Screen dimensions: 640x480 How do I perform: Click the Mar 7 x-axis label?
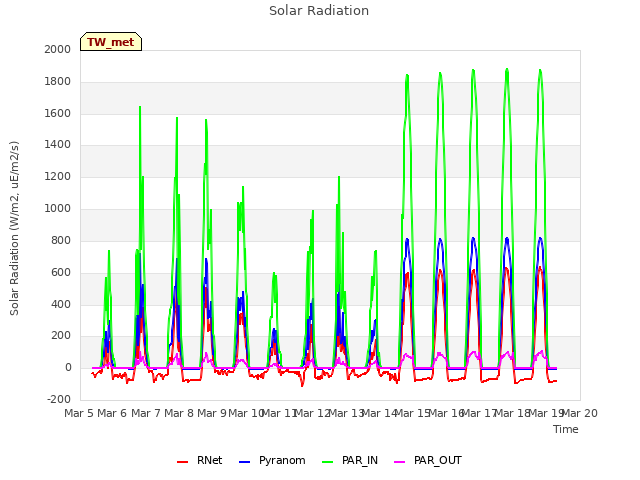click(x=146, y=413)
